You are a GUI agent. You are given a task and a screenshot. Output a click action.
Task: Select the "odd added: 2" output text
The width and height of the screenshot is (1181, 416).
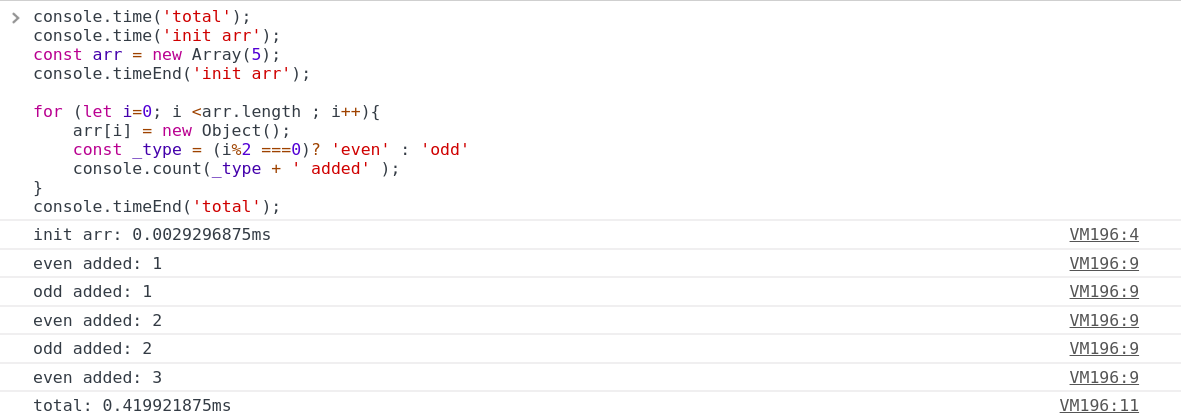[x=92, y=349]
